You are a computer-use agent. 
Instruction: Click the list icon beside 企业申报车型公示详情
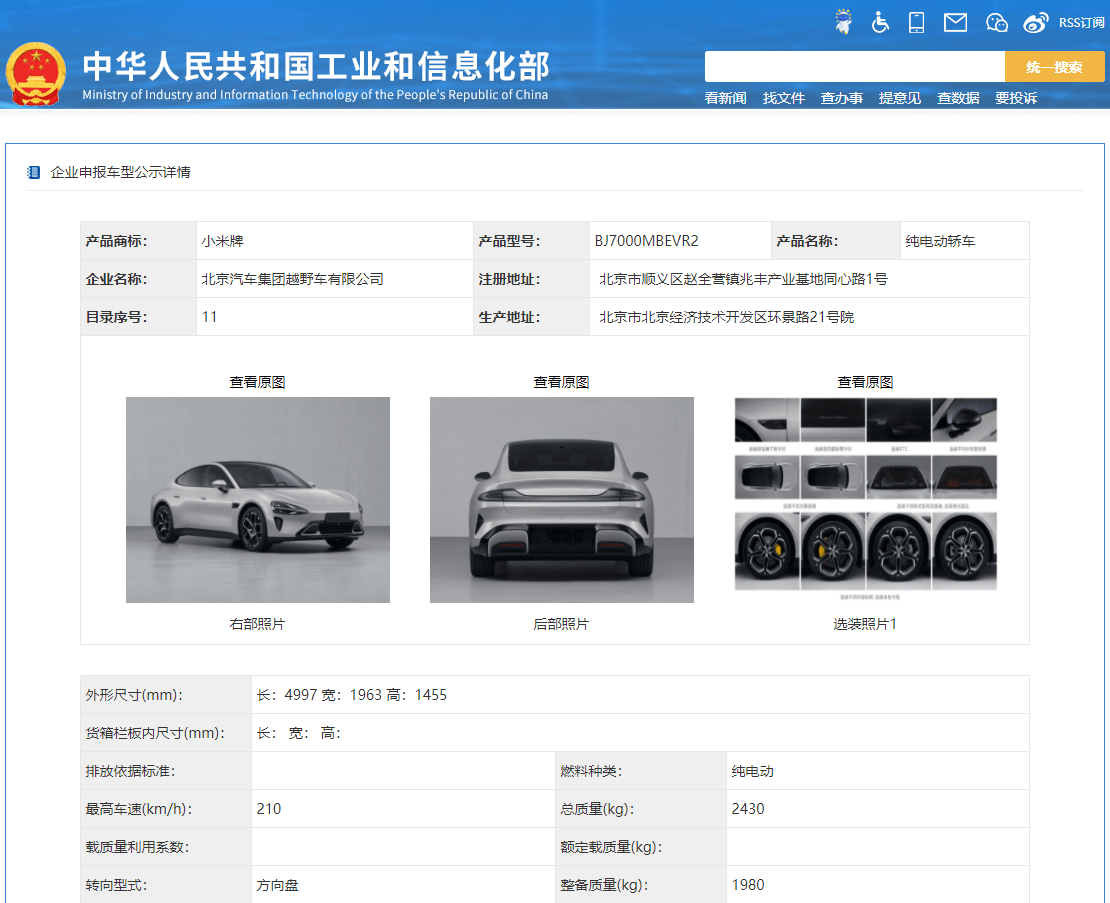[33, 172]
